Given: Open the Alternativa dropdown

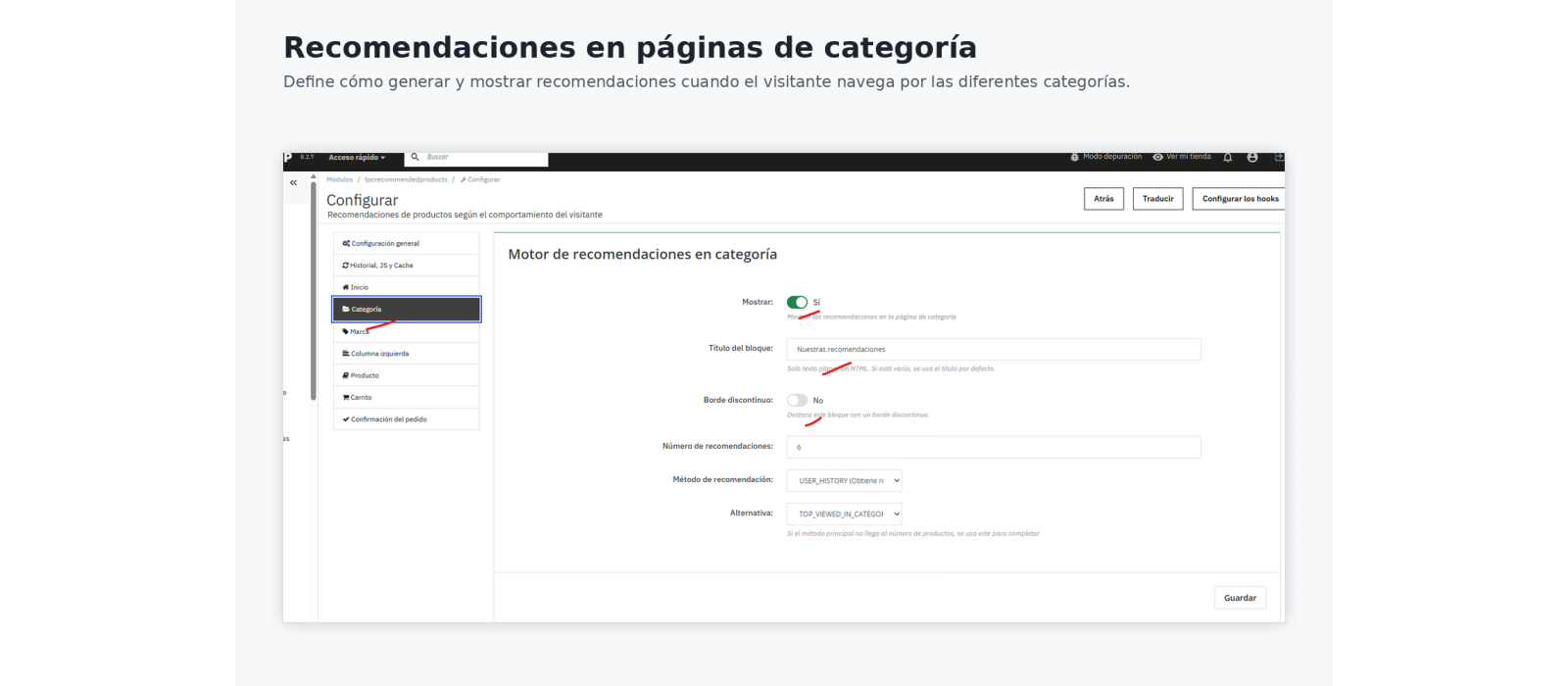Looking at the screenshot, I should pos(845,514).
